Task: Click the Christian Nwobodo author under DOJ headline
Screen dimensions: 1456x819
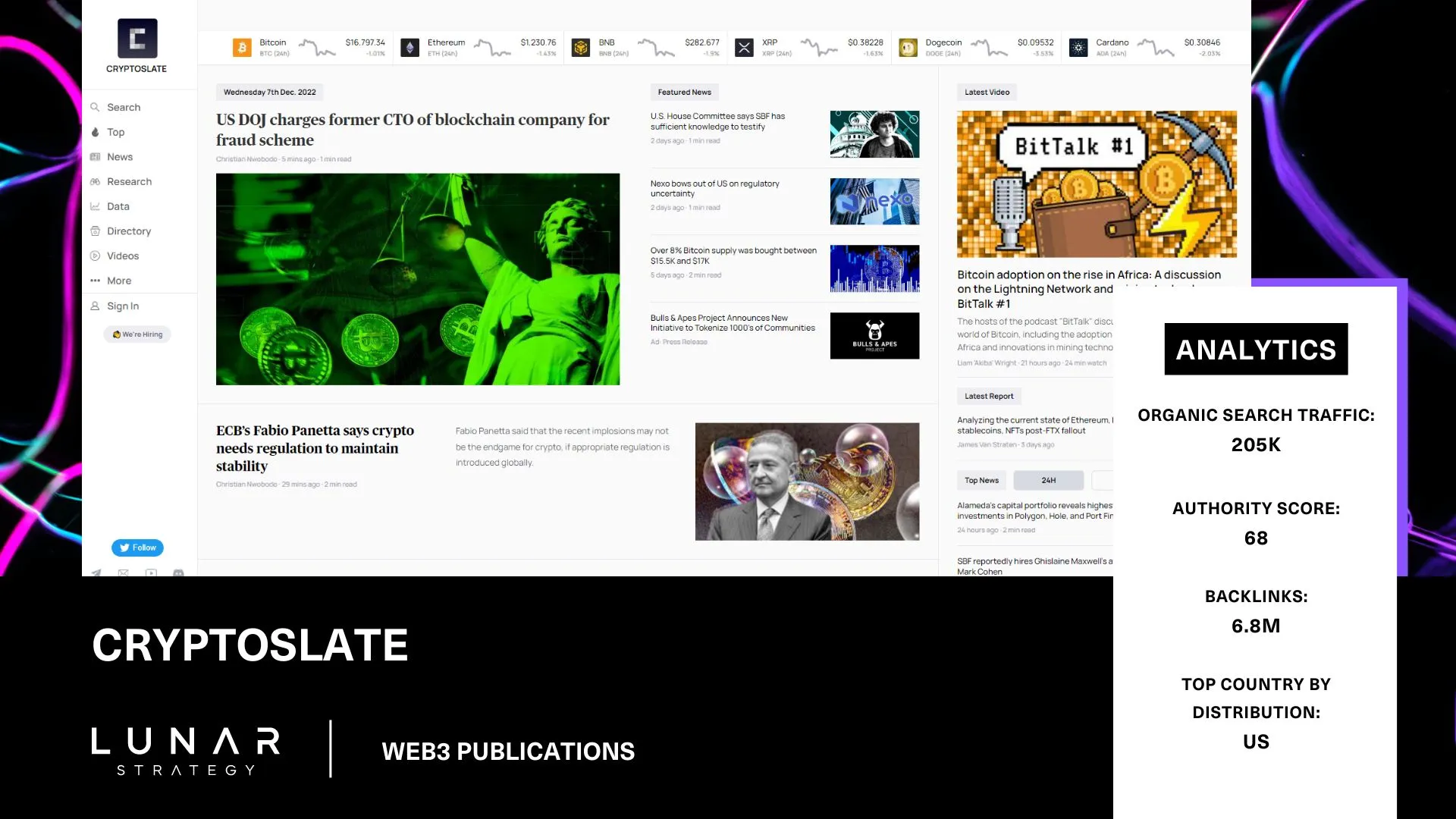Action: click(246, 159)
